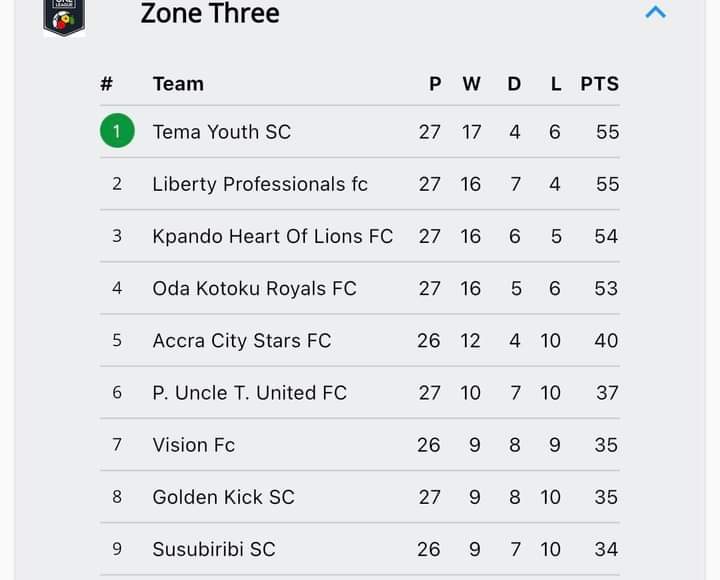The width and height of the screenshot is (720, 580).
Task: Open Golden Kick SC team entry
Action: coord(223,497)
